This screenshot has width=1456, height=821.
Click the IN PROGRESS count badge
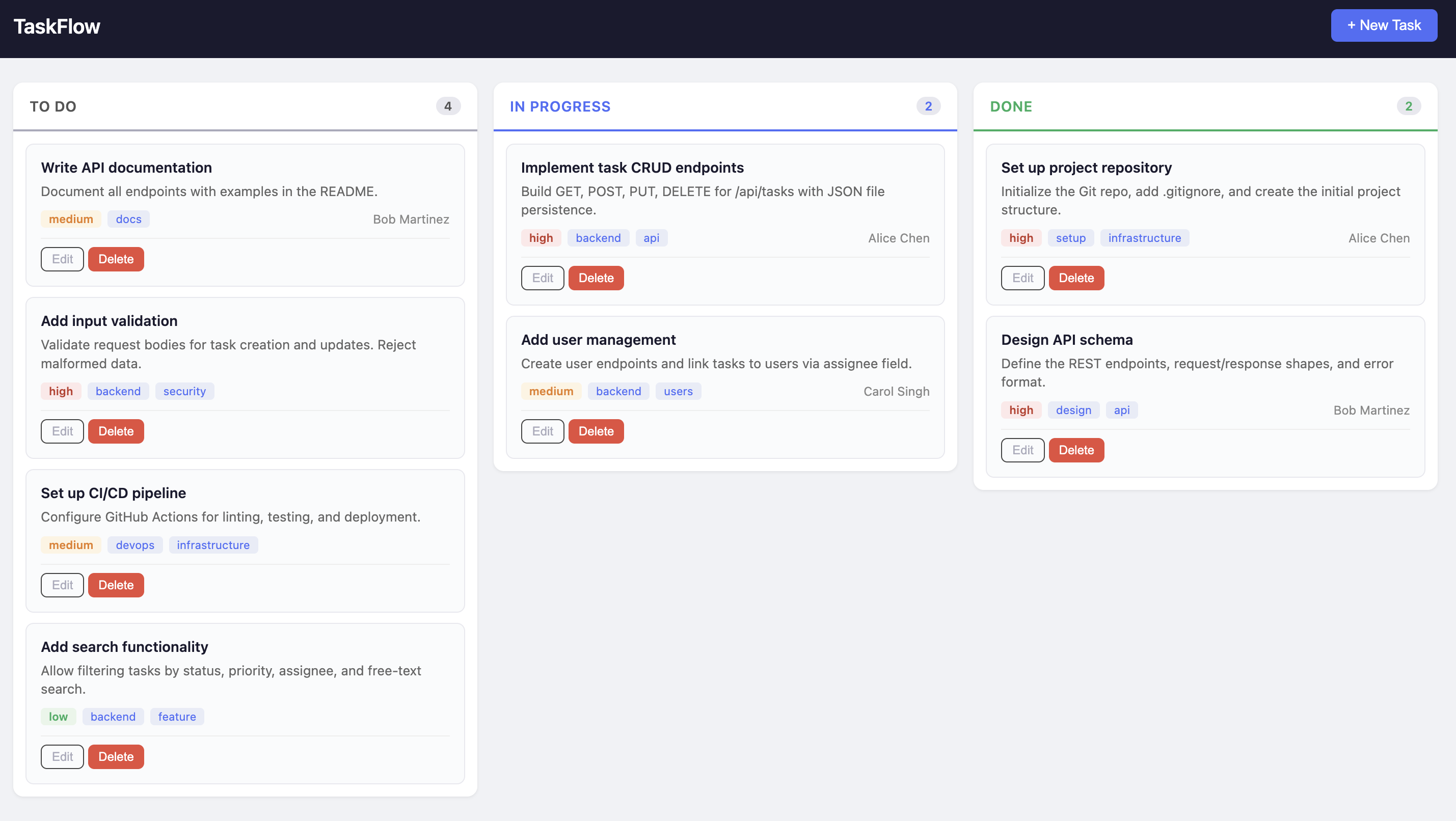[928, 106]
